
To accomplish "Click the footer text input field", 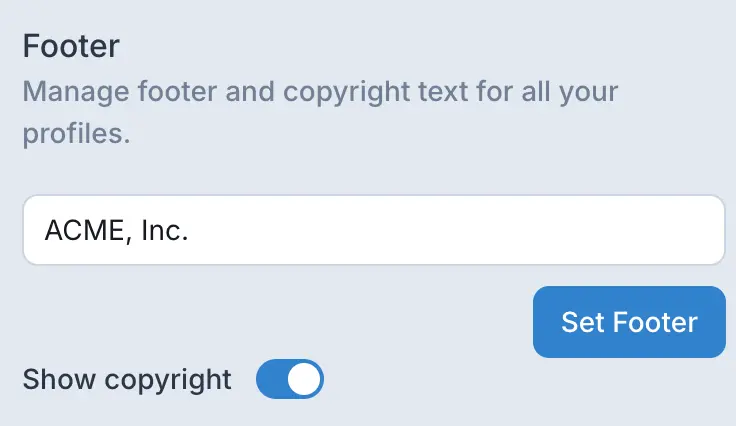I will click(x=373, y=230).
